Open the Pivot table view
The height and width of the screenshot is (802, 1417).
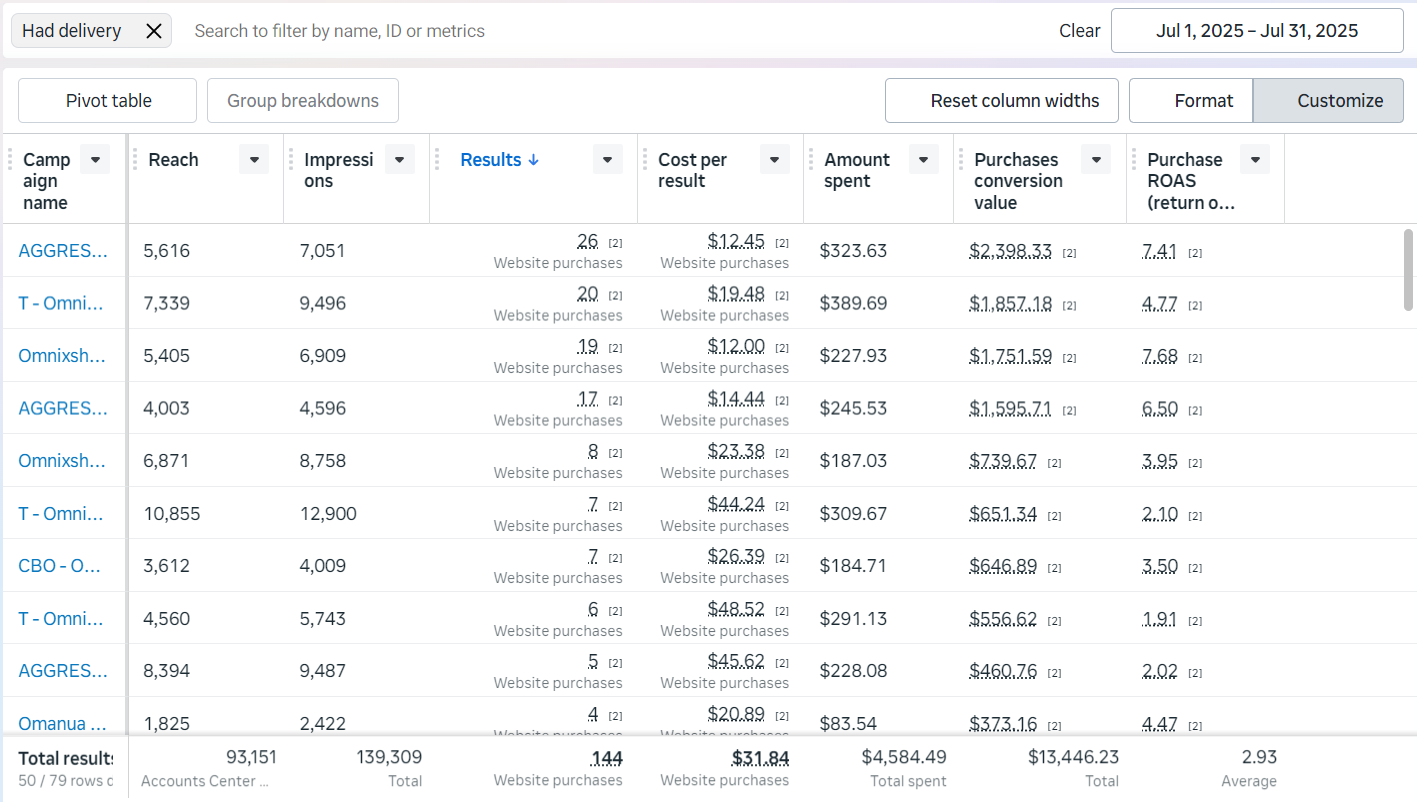(108, 100)
